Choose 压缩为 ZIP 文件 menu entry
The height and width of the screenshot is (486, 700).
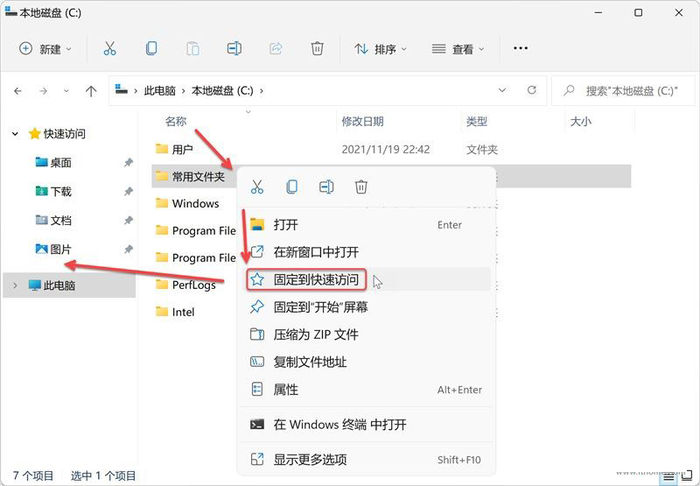click(x=316, y=334)
